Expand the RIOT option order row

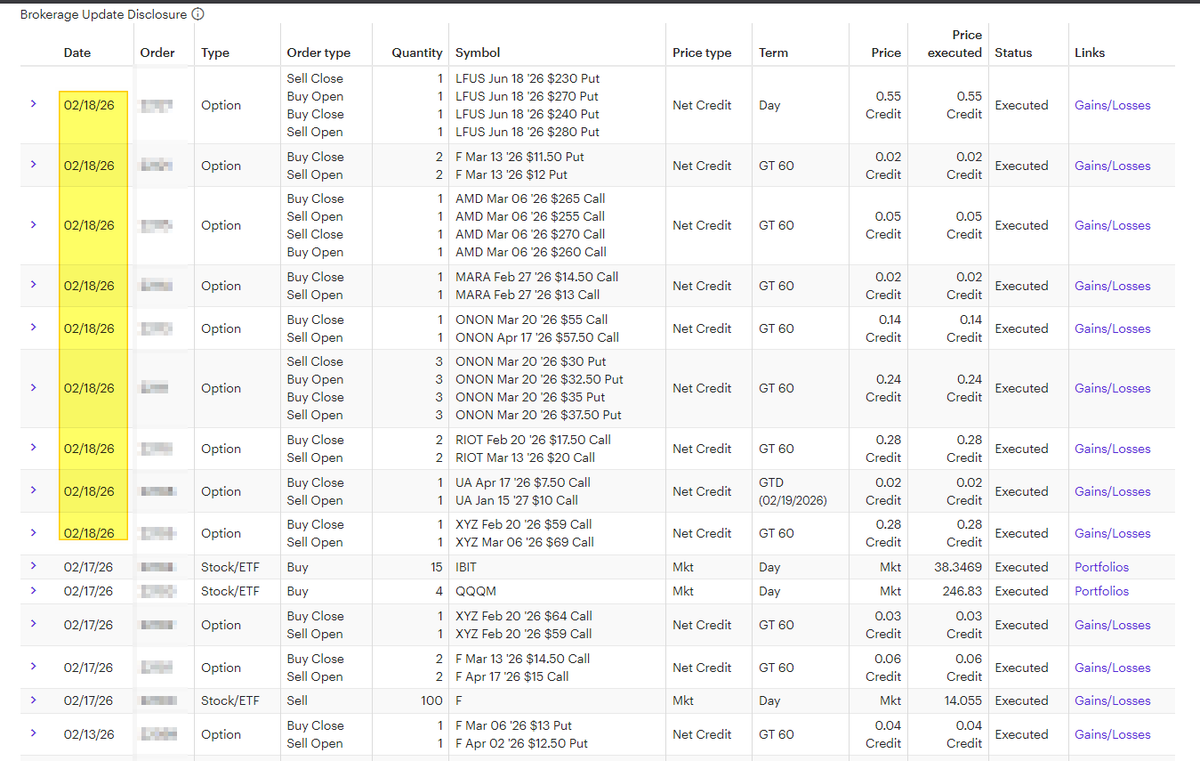coord(33,448)
